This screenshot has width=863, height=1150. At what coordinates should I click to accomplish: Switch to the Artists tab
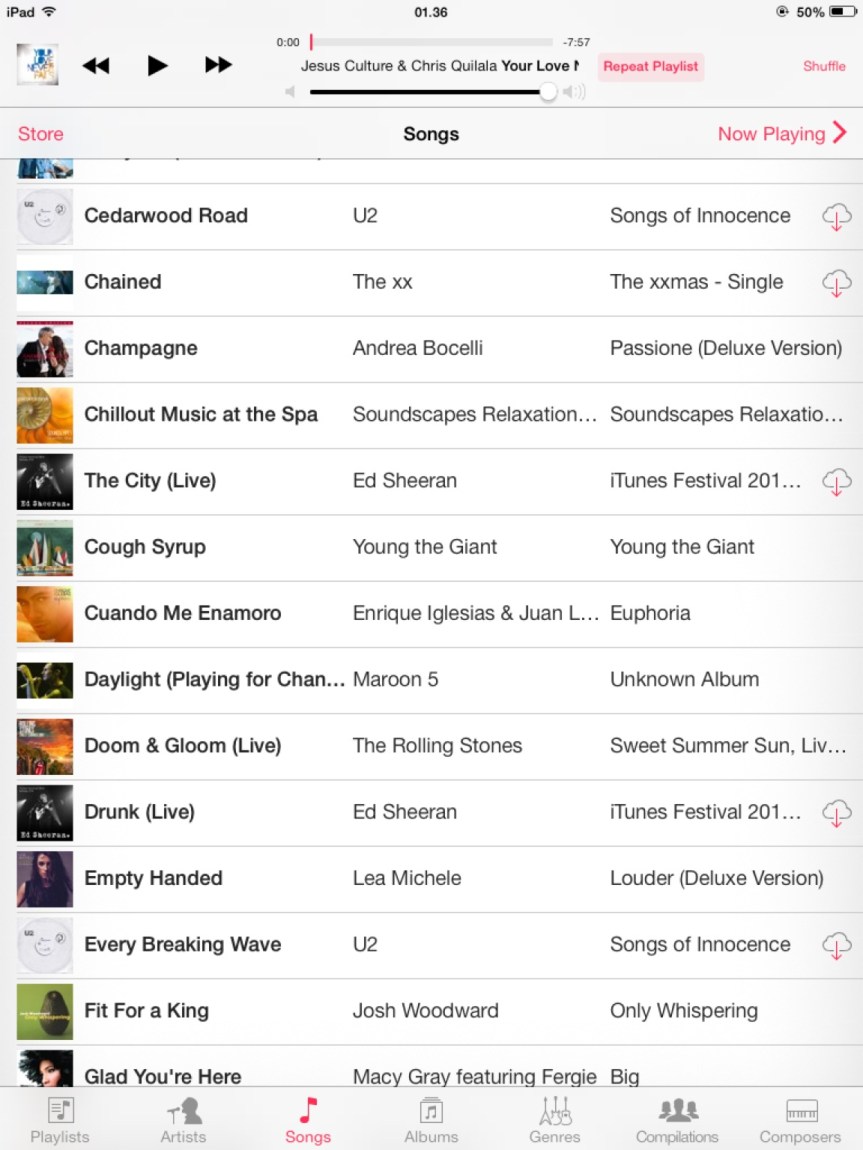[184, 1120]
